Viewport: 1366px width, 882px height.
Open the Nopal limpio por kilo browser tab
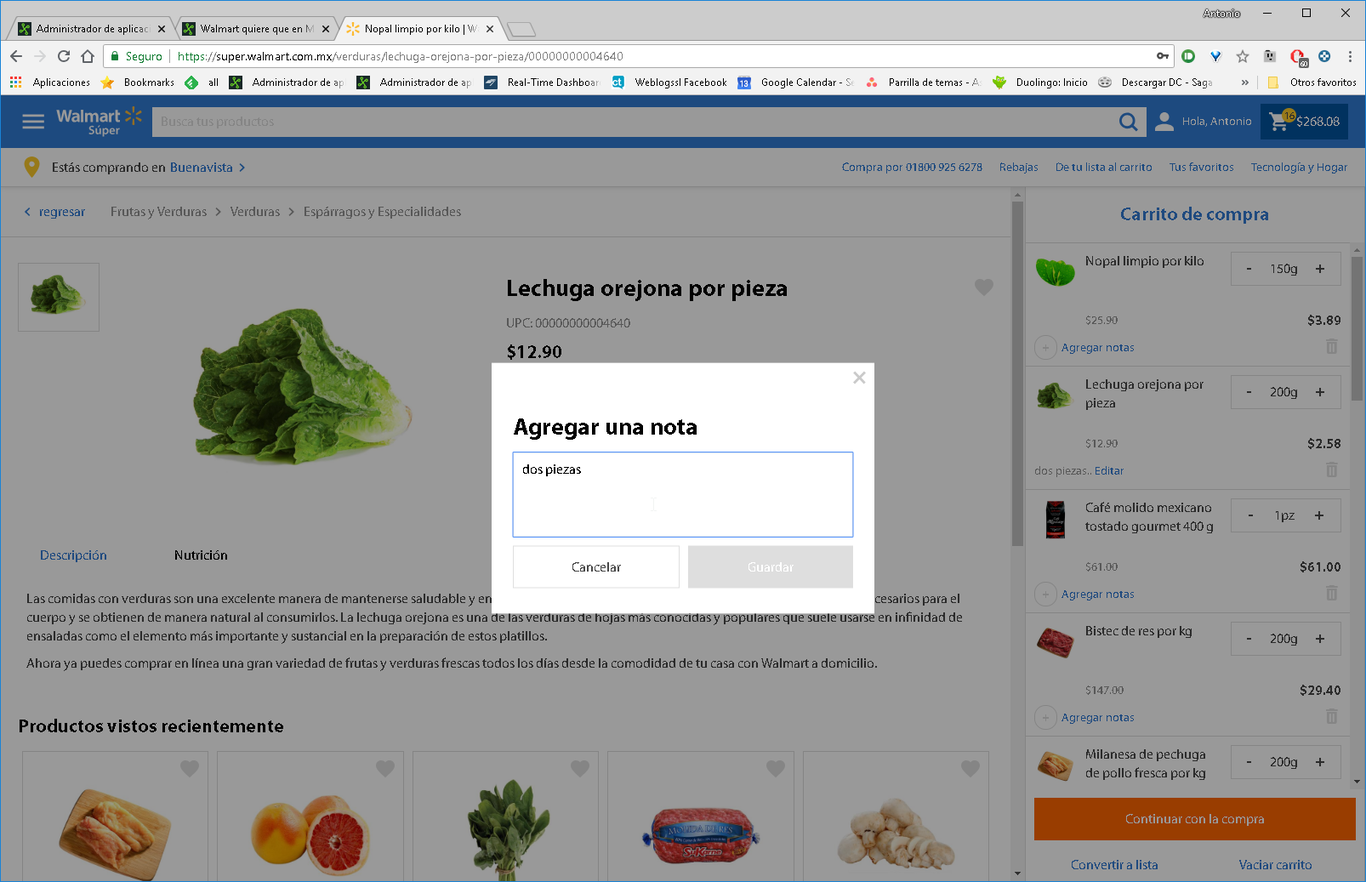(x=410, y=28)
